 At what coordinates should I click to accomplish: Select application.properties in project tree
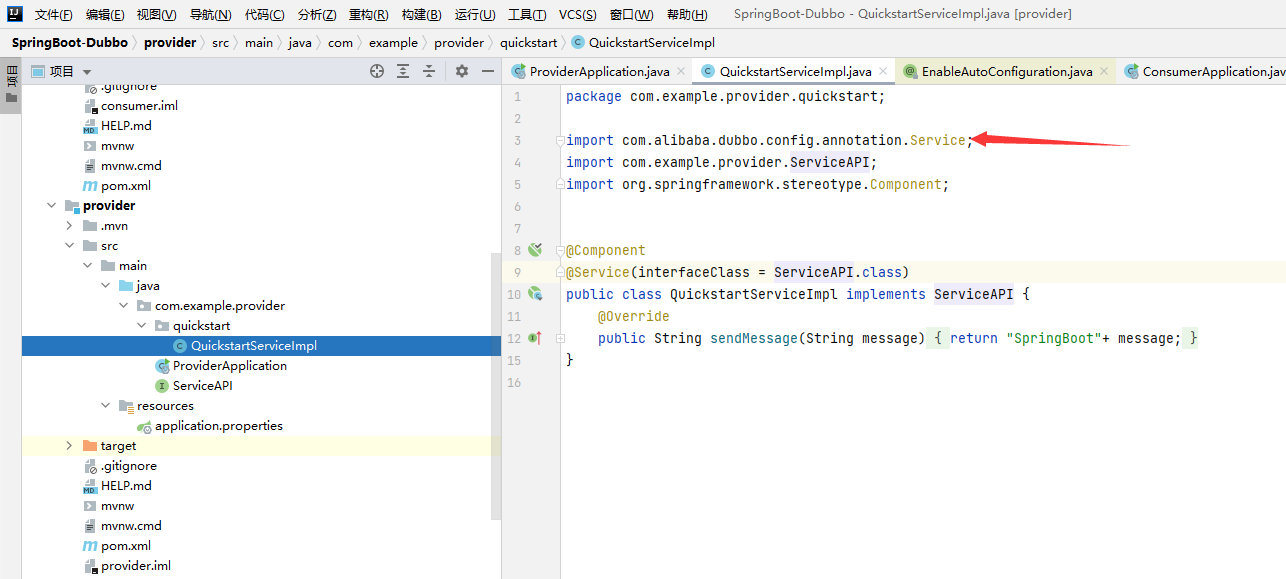pyautogui.click(x=218, y=426)
